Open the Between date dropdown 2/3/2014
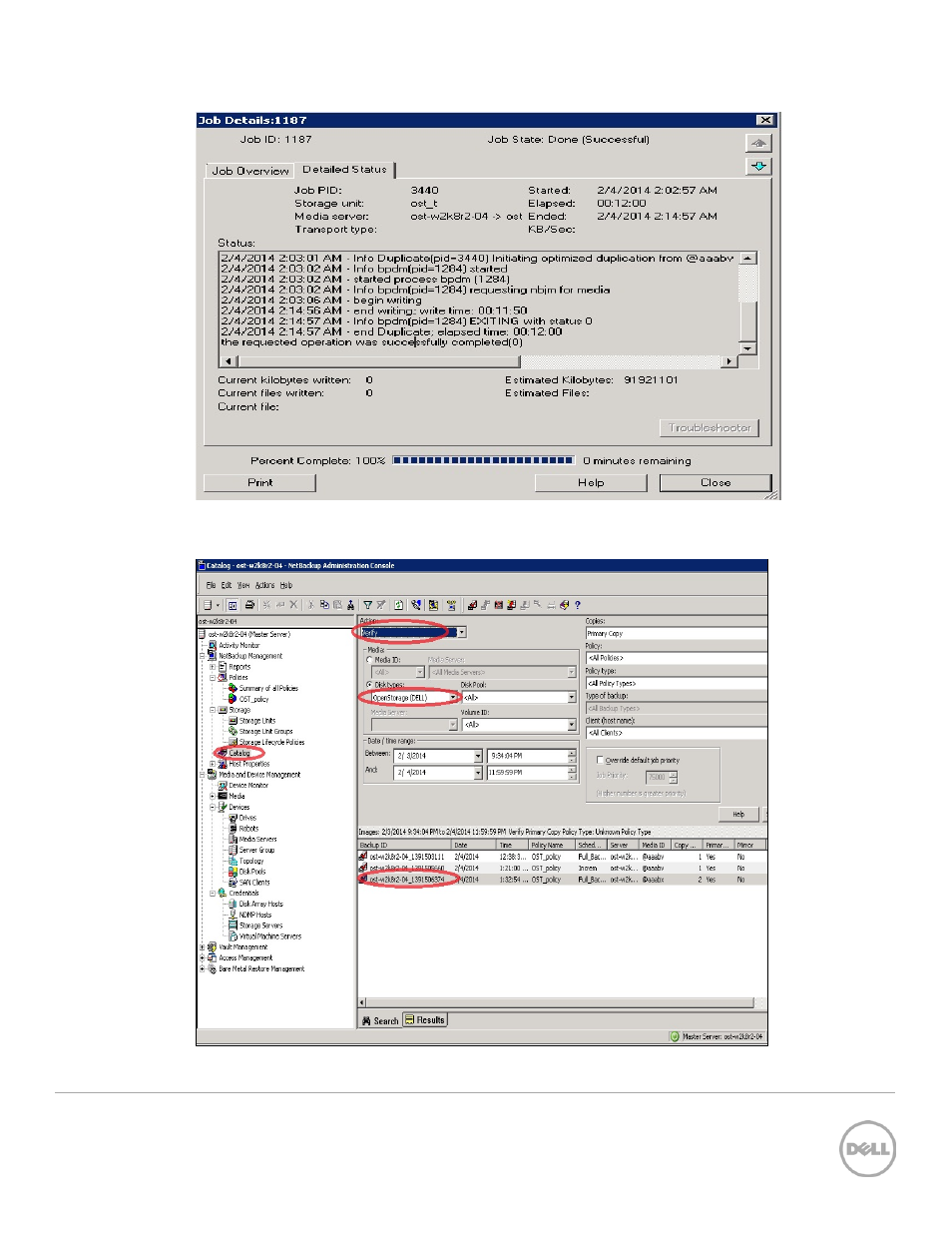 pyautogui.click(x=478, y=756)
